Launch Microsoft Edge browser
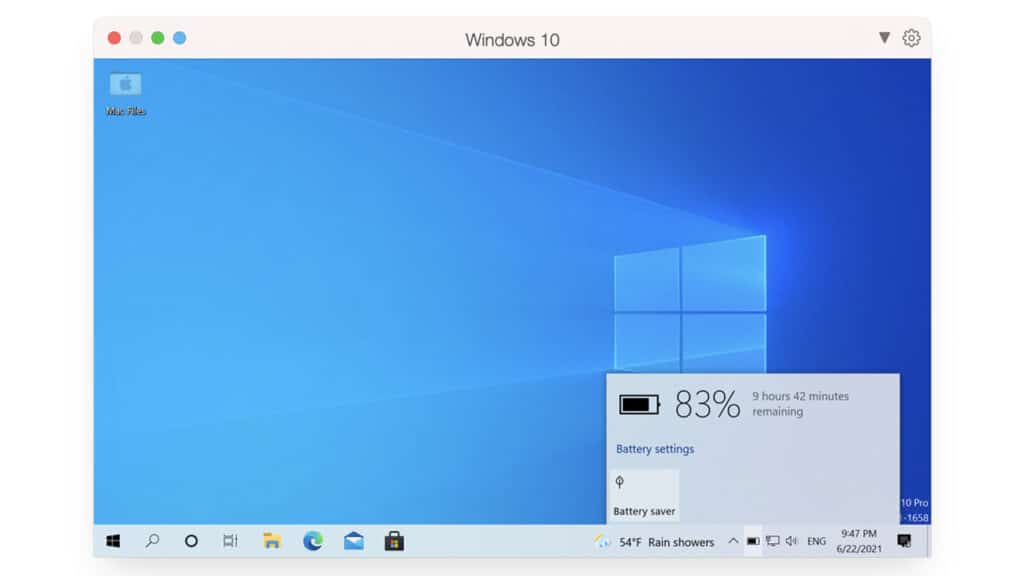1024x576 pixels. click(x=313, y=541)
